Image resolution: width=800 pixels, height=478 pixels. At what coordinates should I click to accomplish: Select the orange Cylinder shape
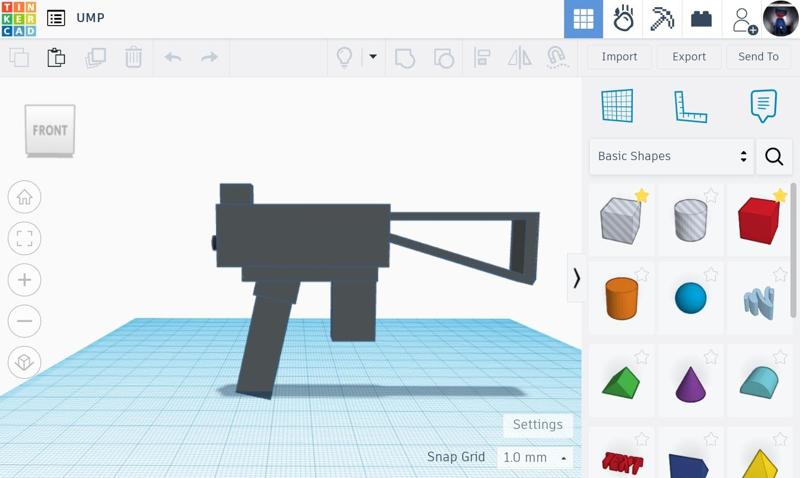click(x=621, y=298)
